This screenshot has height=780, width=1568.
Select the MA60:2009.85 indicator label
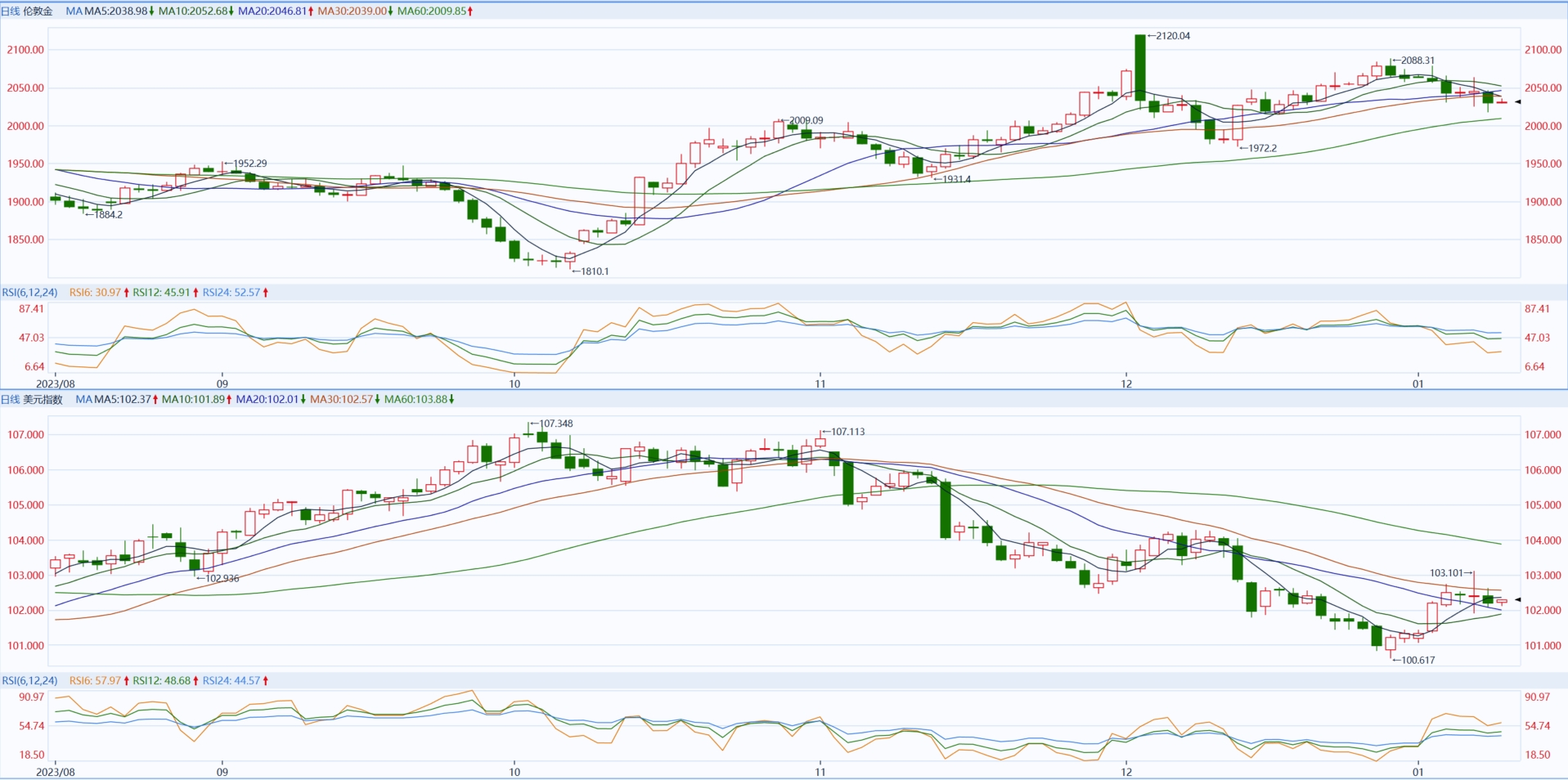435,11
